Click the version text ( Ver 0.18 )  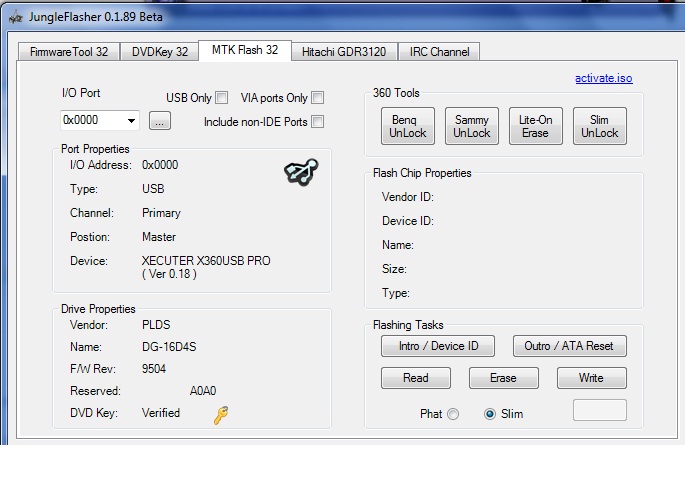[169, 274]
